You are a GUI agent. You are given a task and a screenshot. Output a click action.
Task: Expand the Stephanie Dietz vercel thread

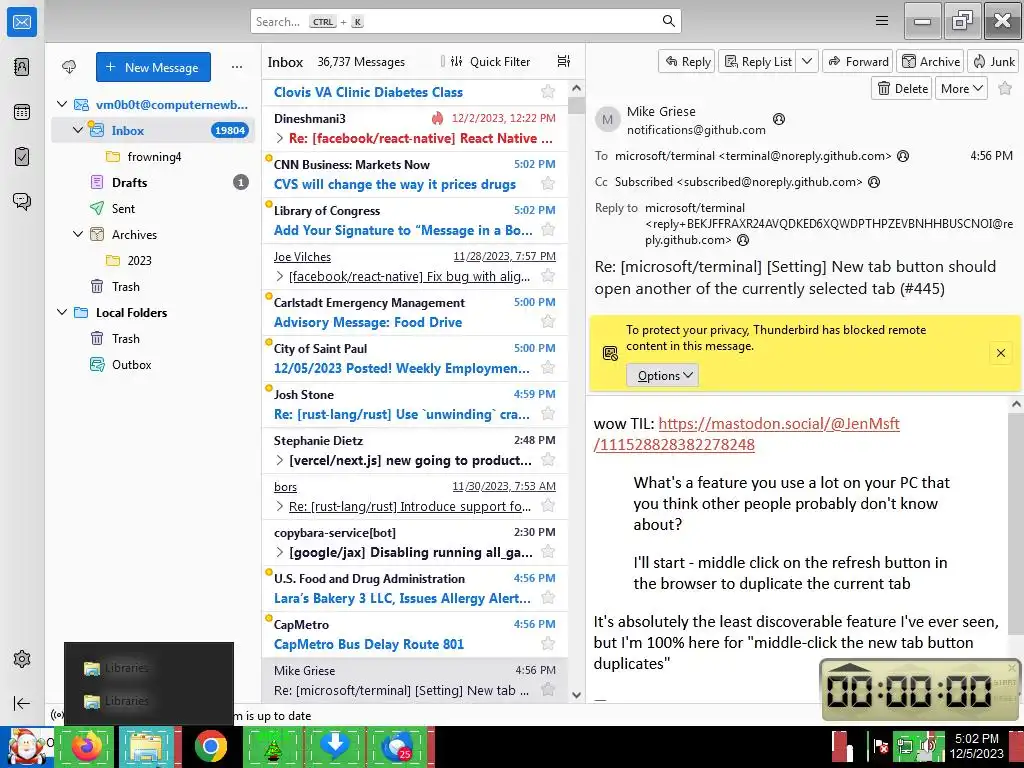(x=280, y=460)
